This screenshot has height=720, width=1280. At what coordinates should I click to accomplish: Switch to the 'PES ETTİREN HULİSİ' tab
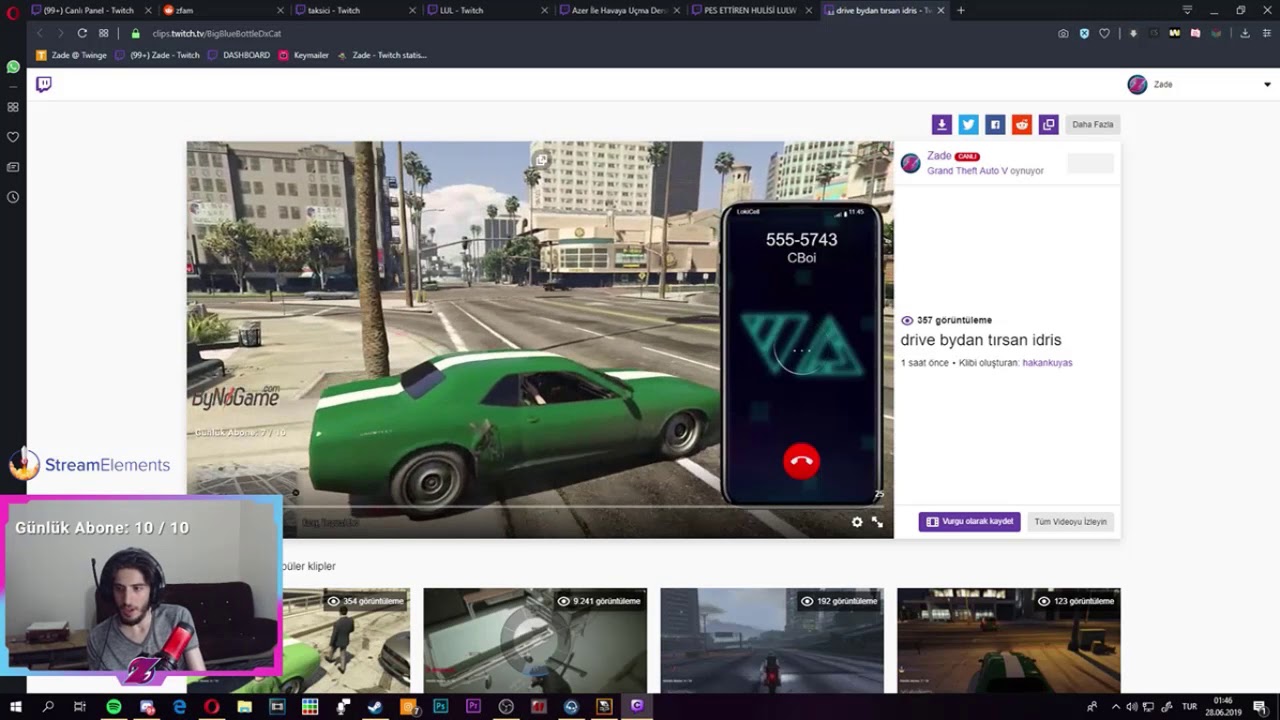pos(752,10)
